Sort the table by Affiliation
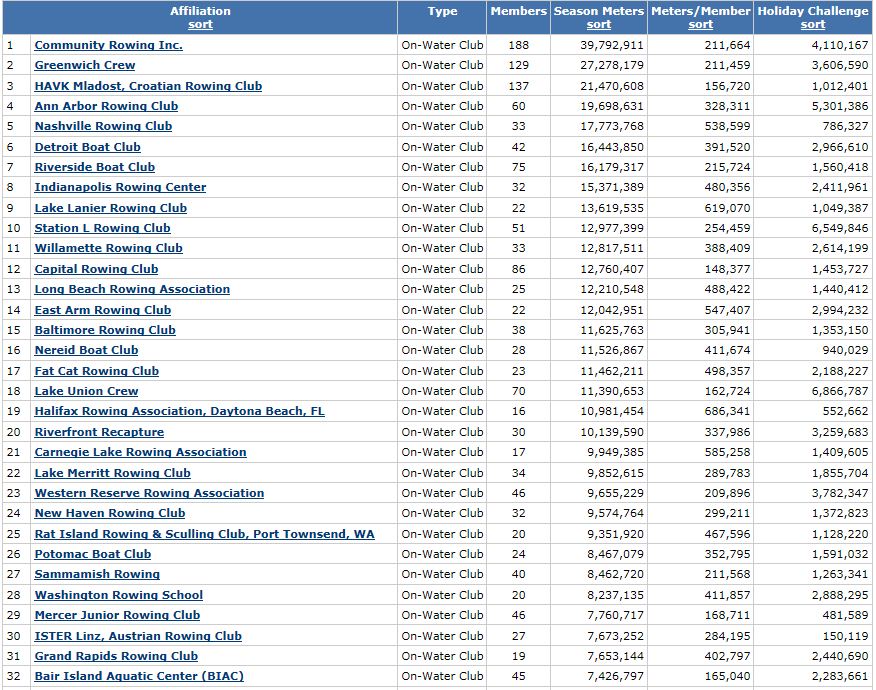876x690 pixels. [200, 25]
